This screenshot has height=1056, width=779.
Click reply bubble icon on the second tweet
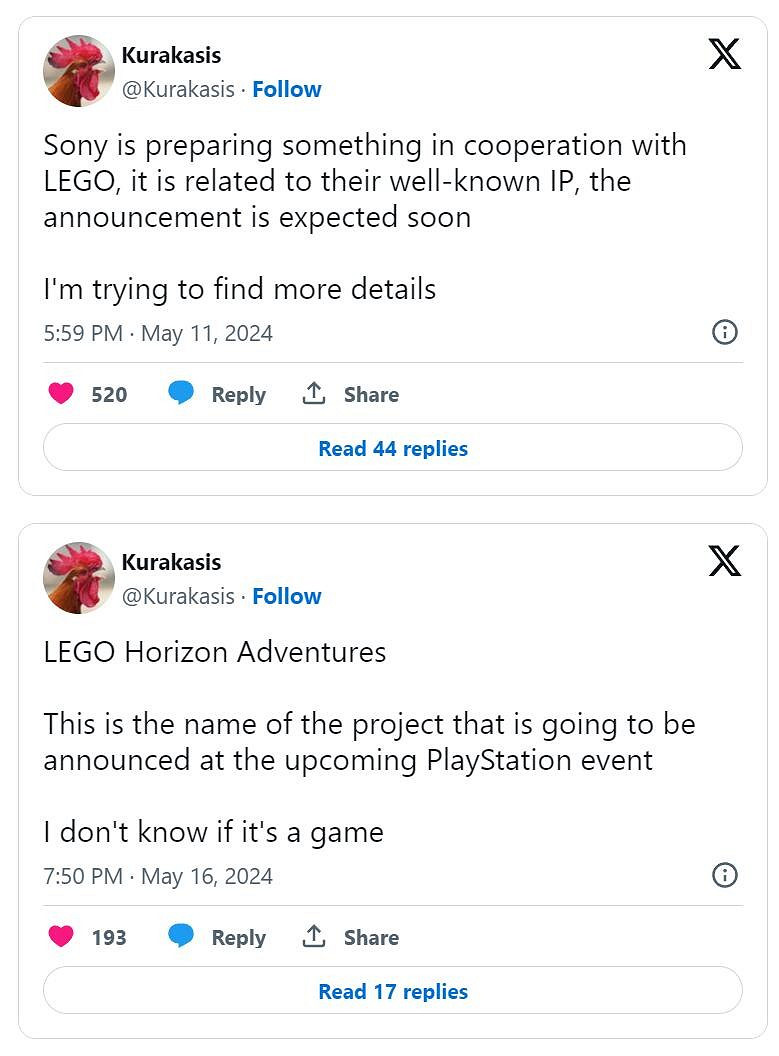181,937
